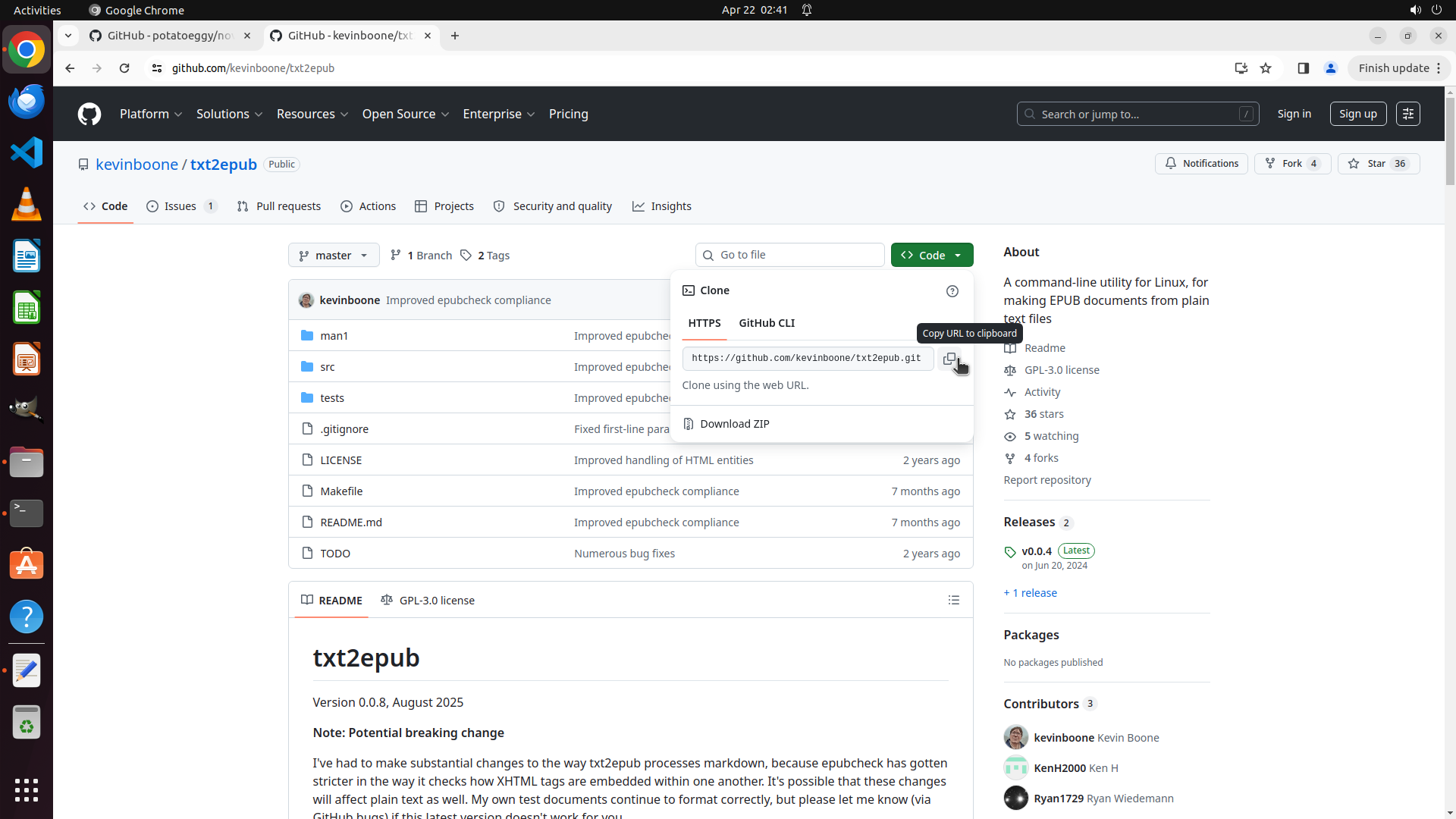Screen dimensions: 1456x819
Task: Open the Issues repository tab
Action: coord(180,206)
